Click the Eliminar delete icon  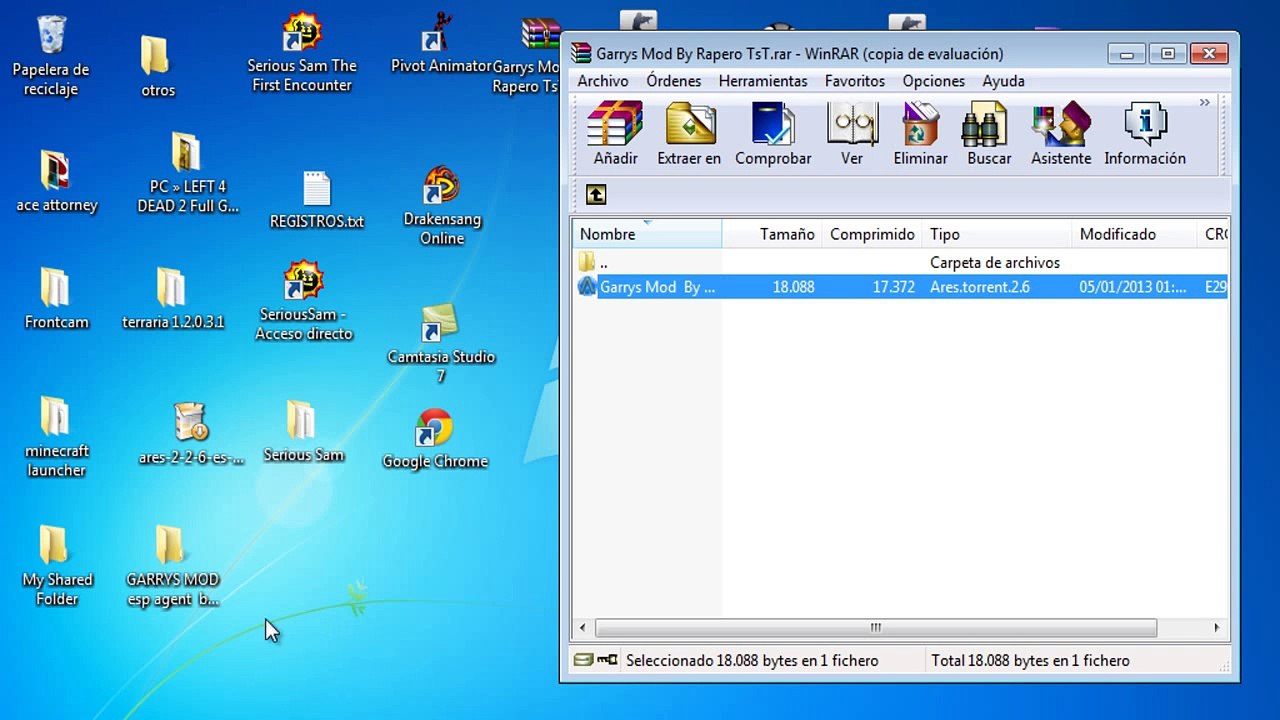click(920, 133)
